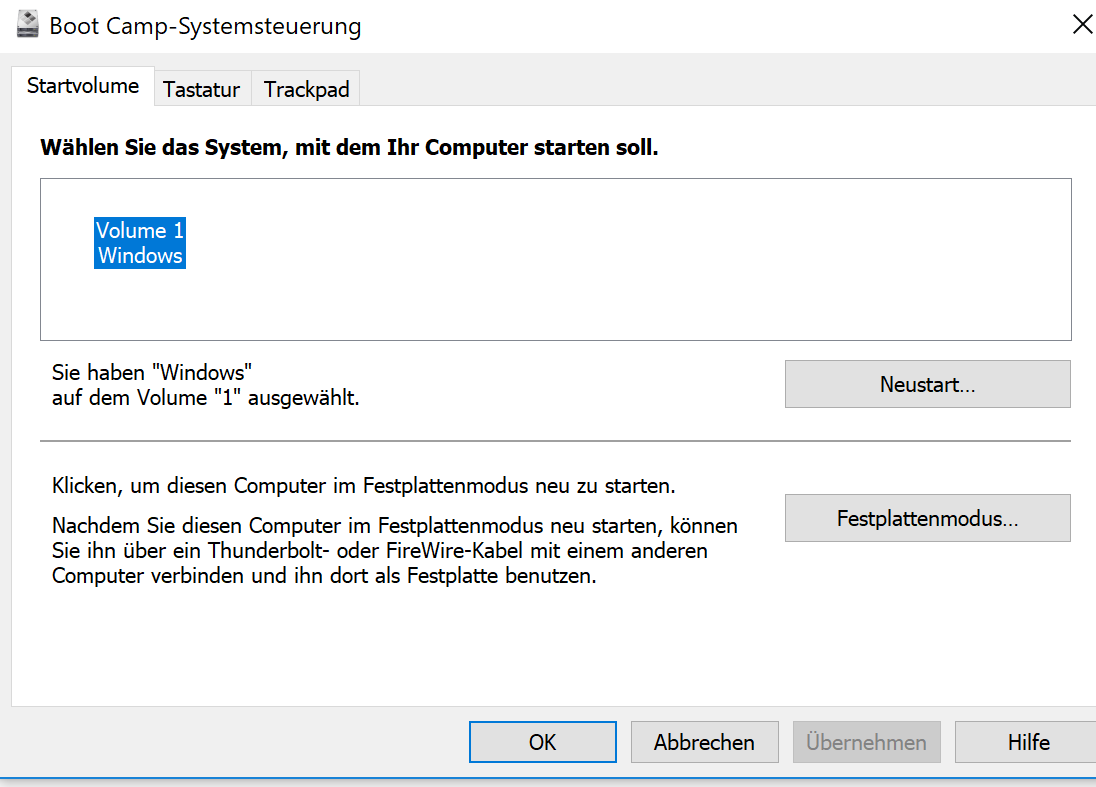Cancel via the Abbrechen button
Viewport: 1096px width, 787px height.
[x=704, y=742]
